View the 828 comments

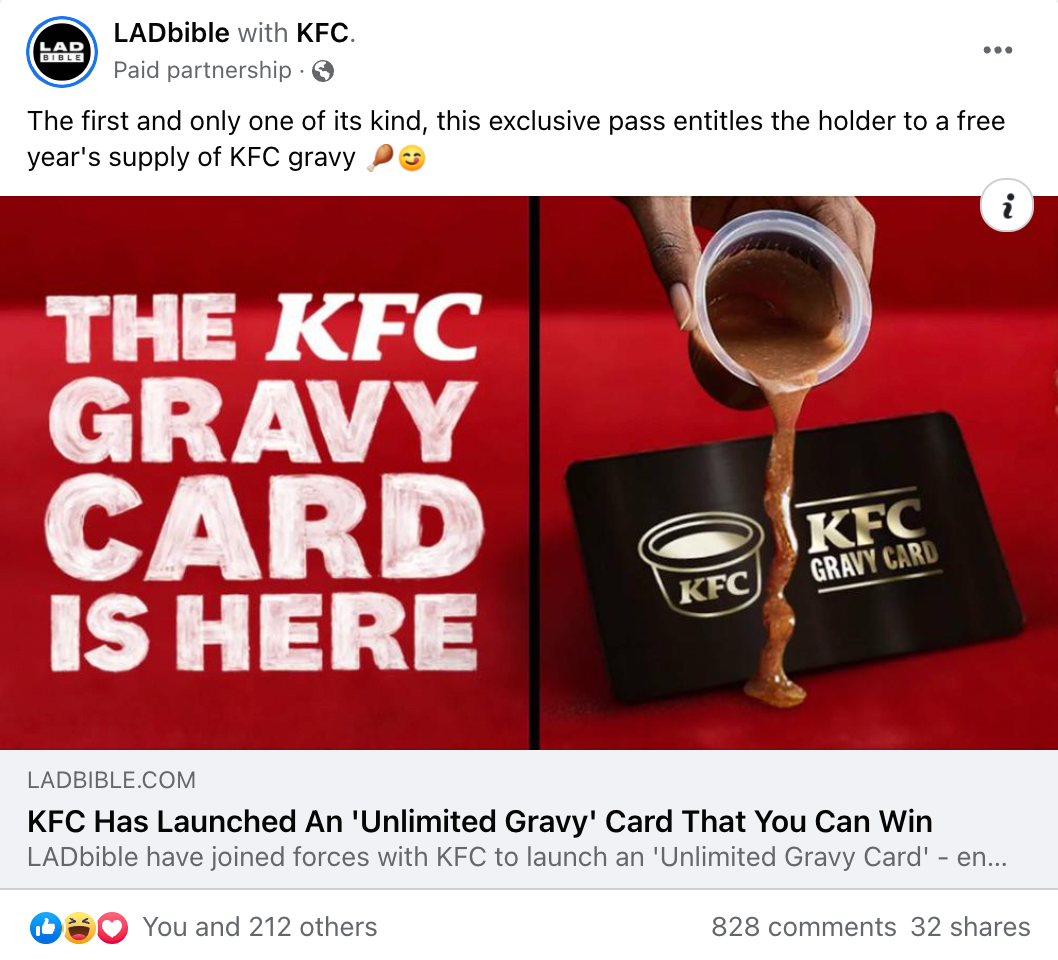click(803, 927)
